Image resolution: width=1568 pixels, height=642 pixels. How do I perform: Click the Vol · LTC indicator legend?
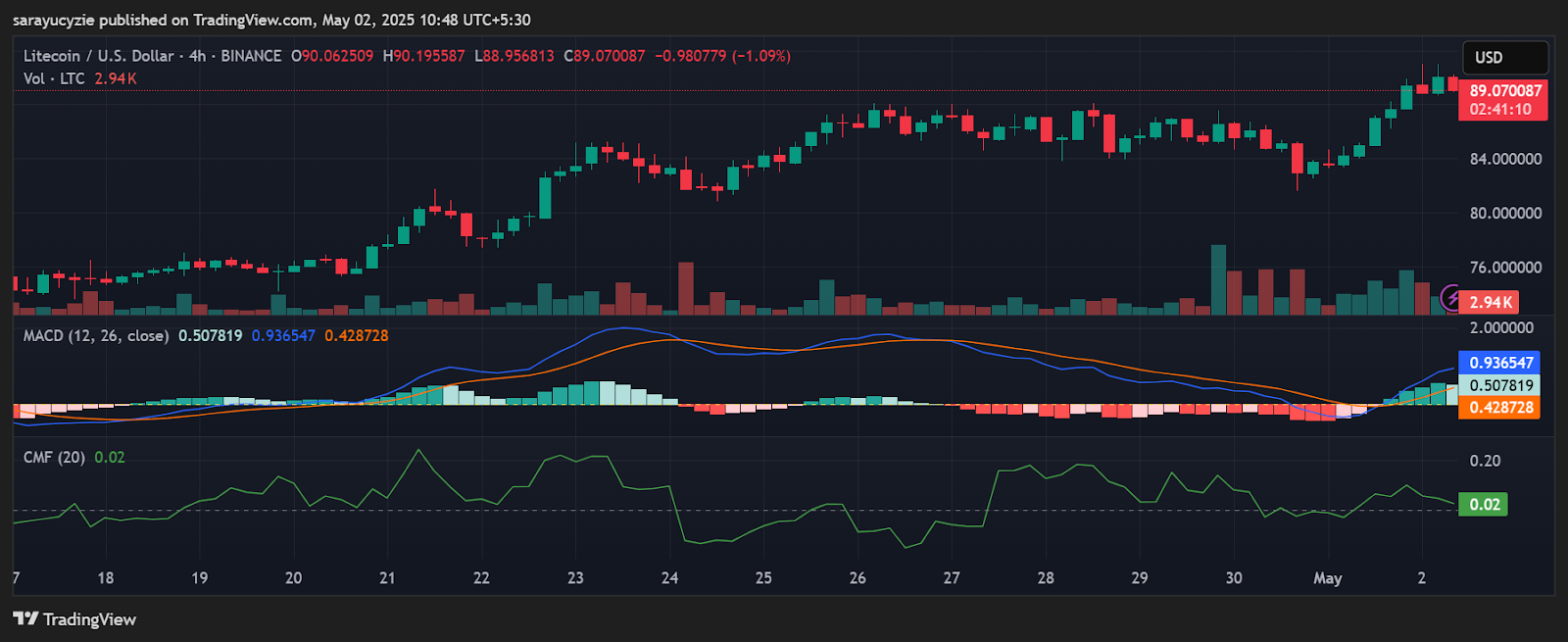[54, 78]
